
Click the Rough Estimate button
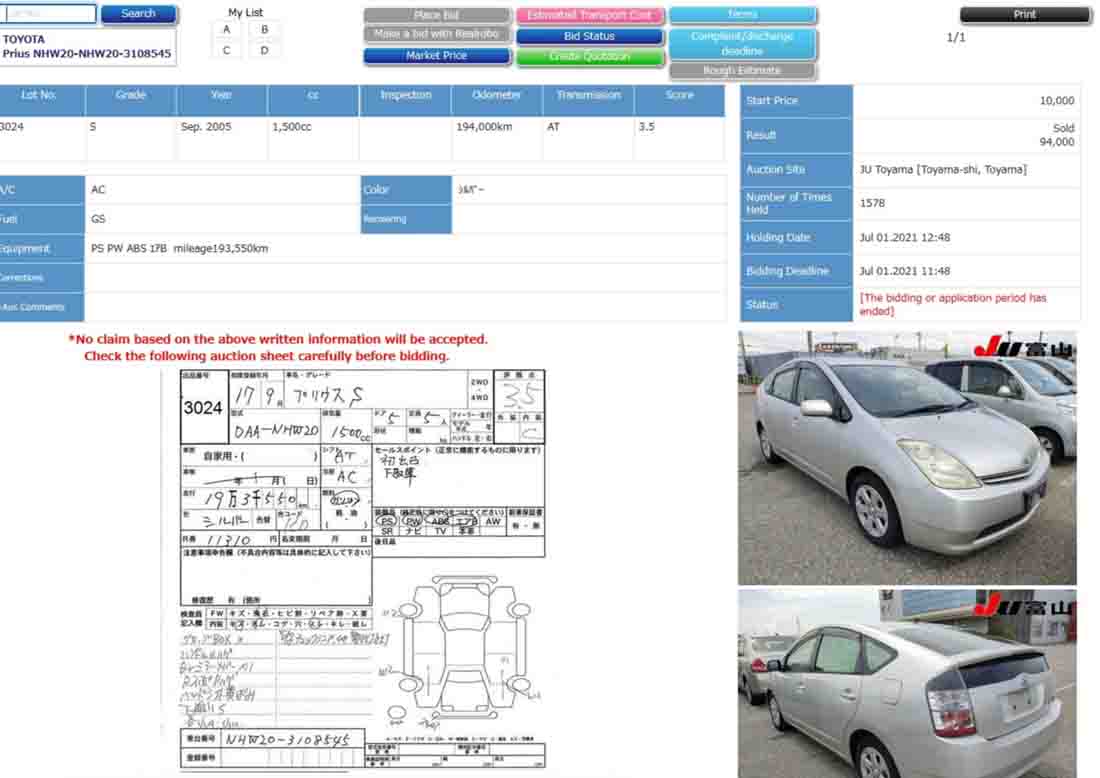pyautogui.click(x=742, y=70)
